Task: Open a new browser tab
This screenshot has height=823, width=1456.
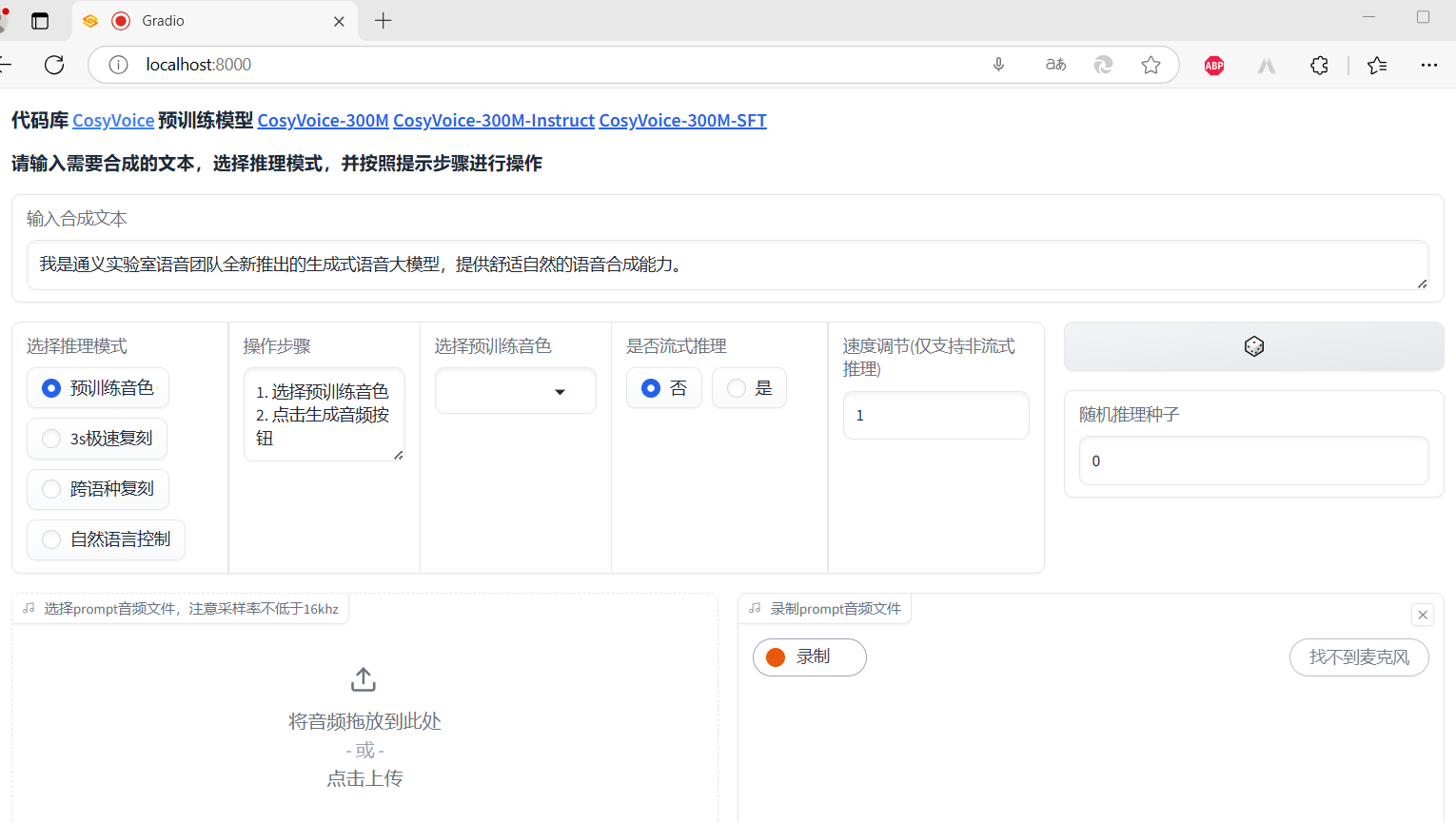Action: click(x=384, y=21)
